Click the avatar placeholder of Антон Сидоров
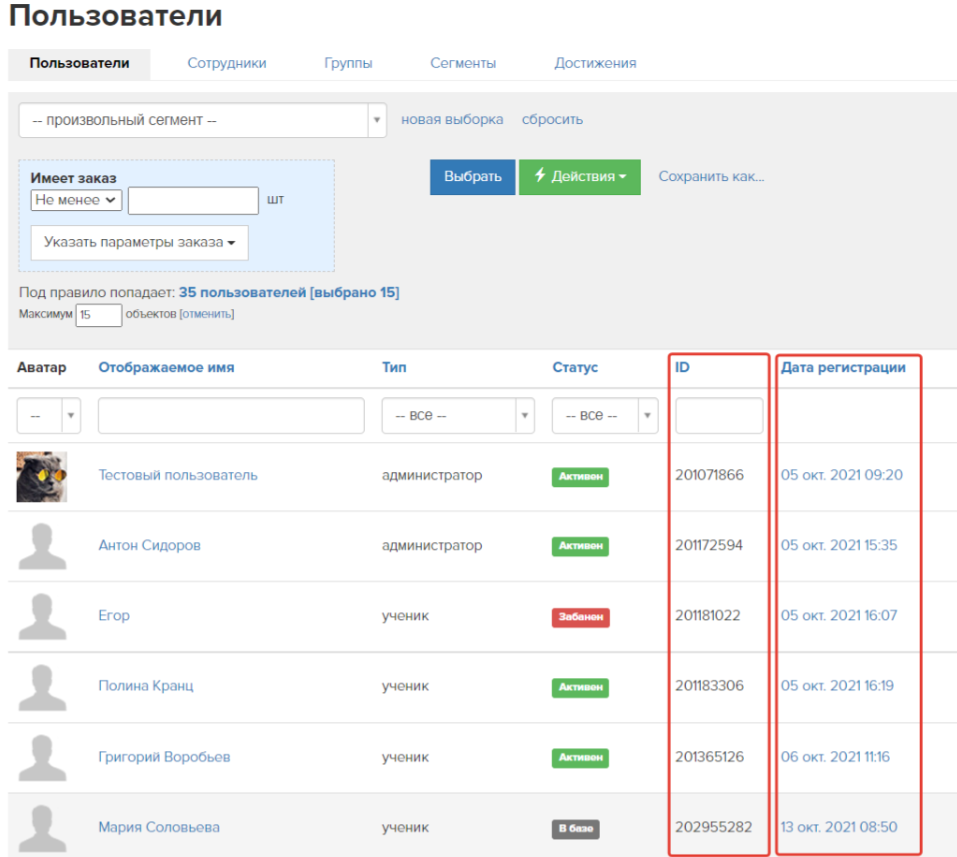 (x=42, y=546)
